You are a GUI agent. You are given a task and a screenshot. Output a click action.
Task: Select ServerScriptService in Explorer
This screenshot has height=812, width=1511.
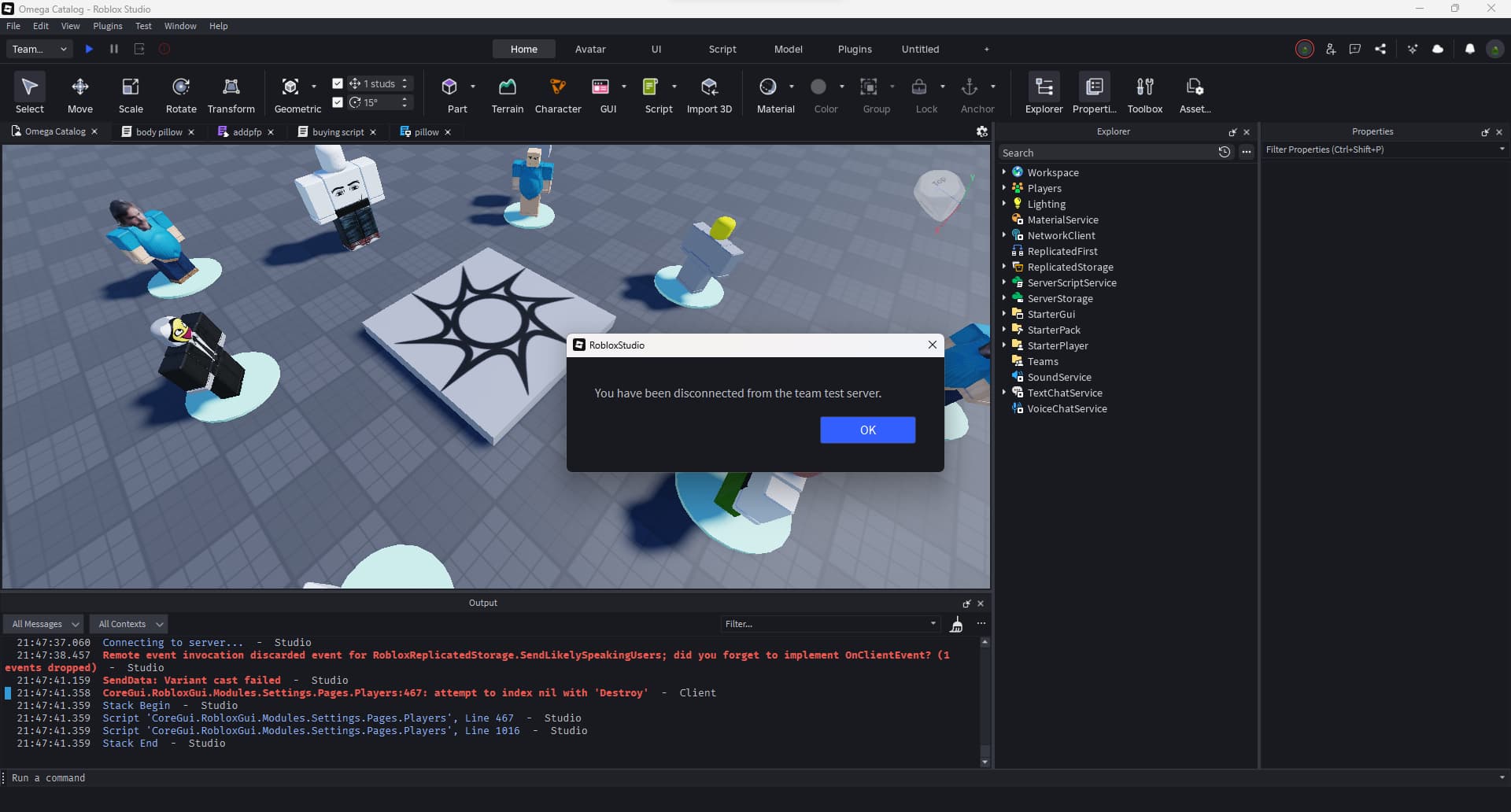(1071, 282)
